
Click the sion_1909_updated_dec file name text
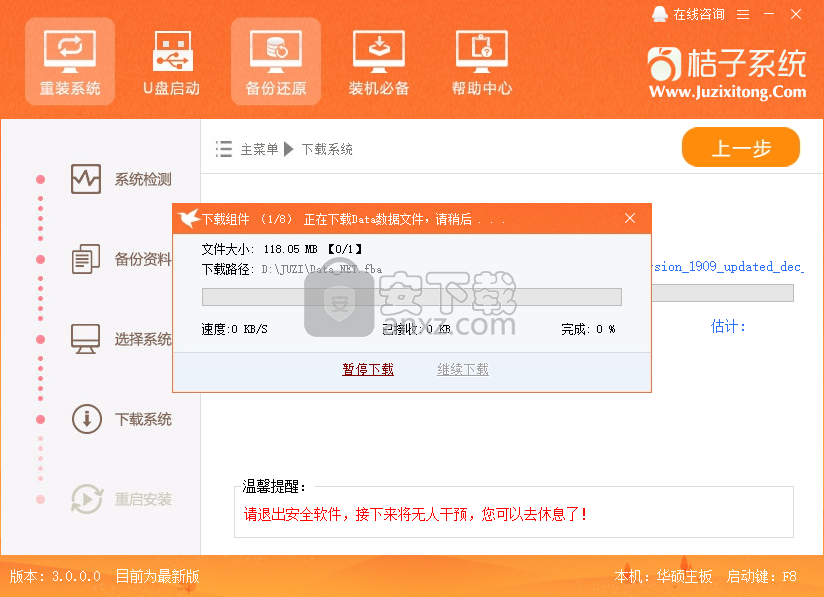[x=728, y=267]
